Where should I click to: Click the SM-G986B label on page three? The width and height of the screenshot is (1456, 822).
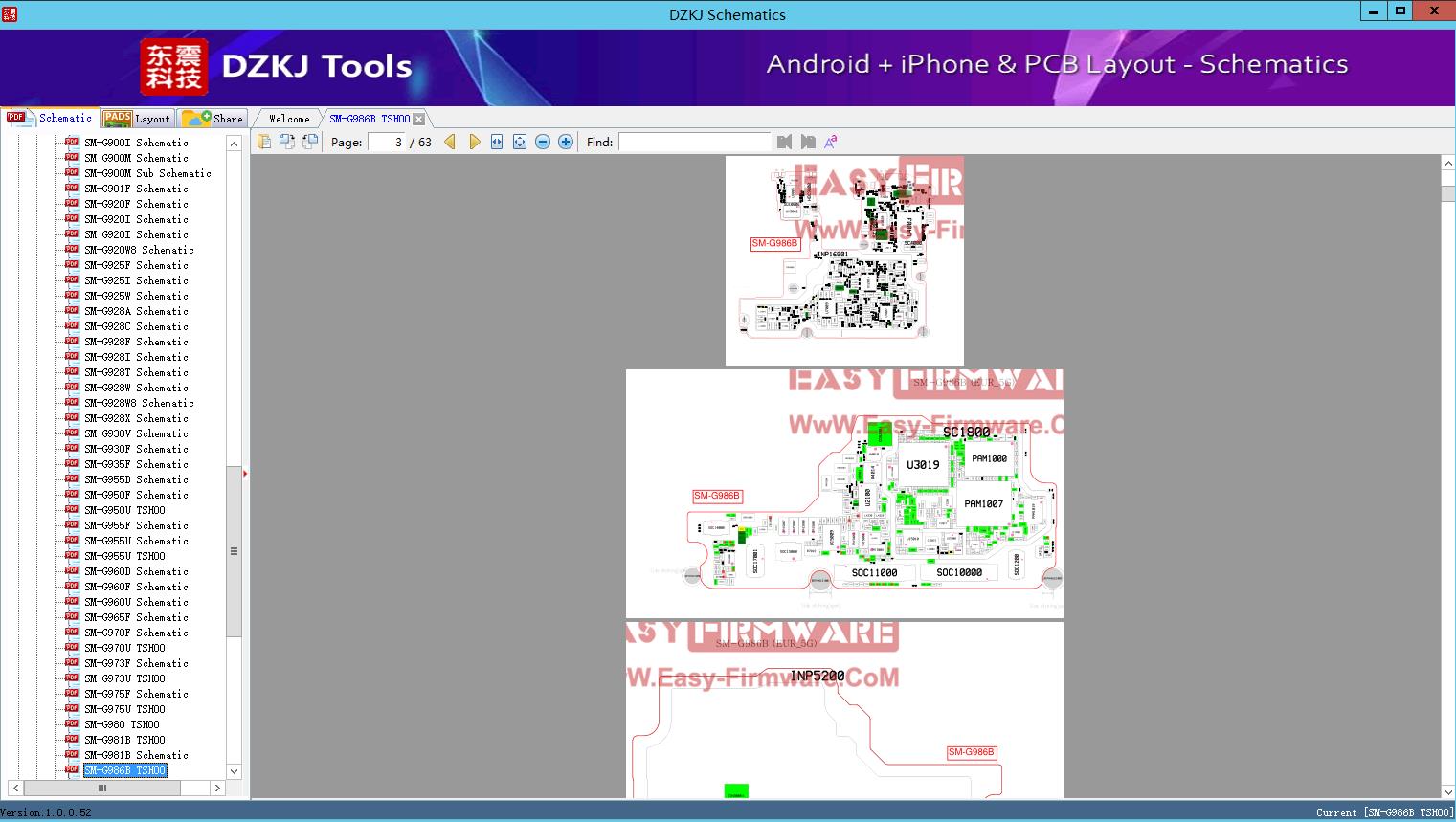pyautogui.click(x=971, y=752)
